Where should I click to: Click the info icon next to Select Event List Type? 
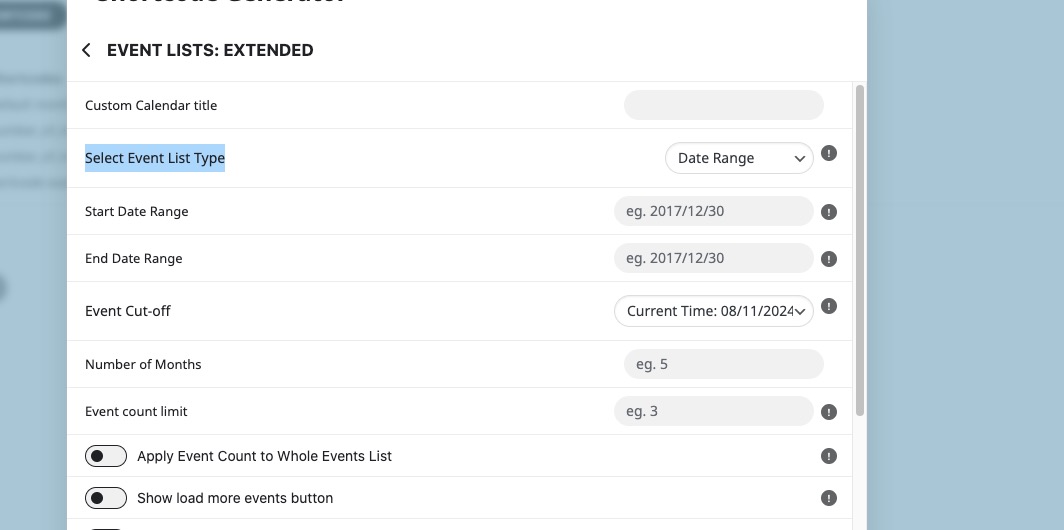(x=829, y=153)
